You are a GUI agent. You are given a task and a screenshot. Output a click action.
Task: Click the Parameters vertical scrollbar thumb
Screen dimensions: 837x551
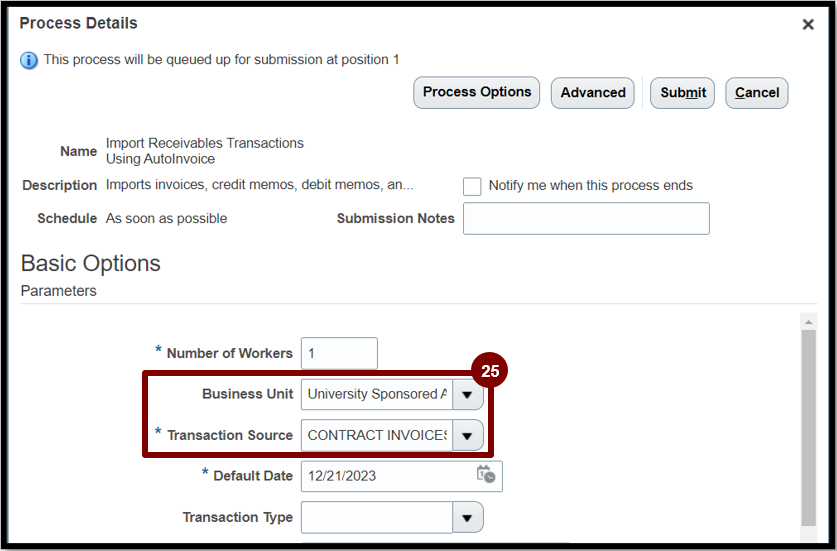(809, 428)
